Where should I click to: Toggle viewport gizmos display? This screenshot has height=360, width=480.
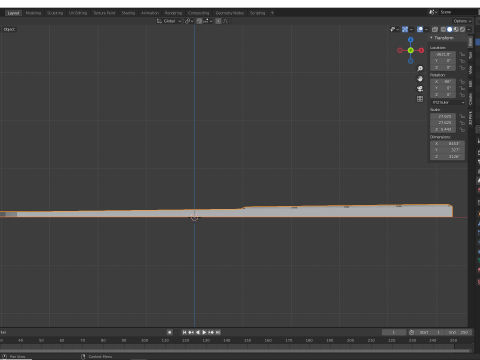tap(405, 29)
